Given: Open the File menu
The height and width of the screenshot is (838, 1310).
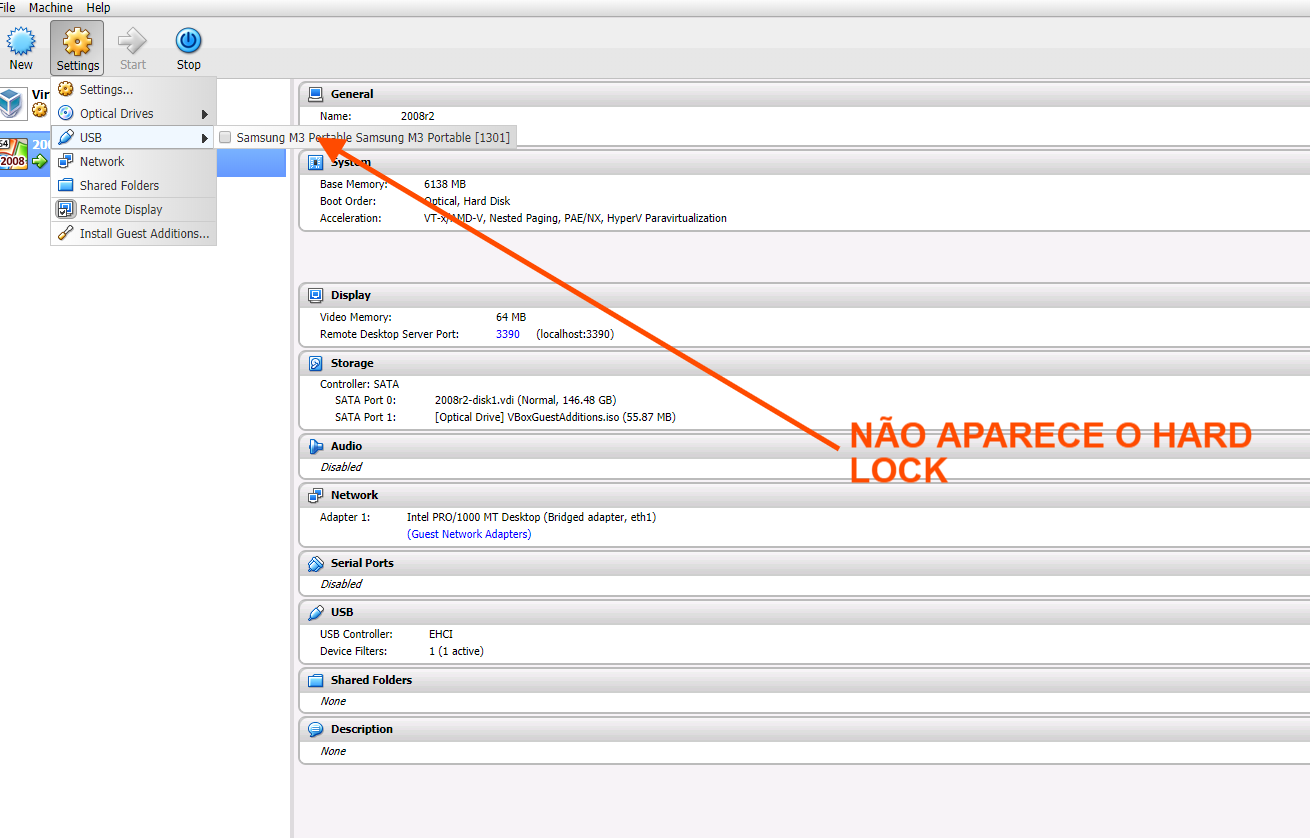Looking at the screenshot, I should 8,8.
